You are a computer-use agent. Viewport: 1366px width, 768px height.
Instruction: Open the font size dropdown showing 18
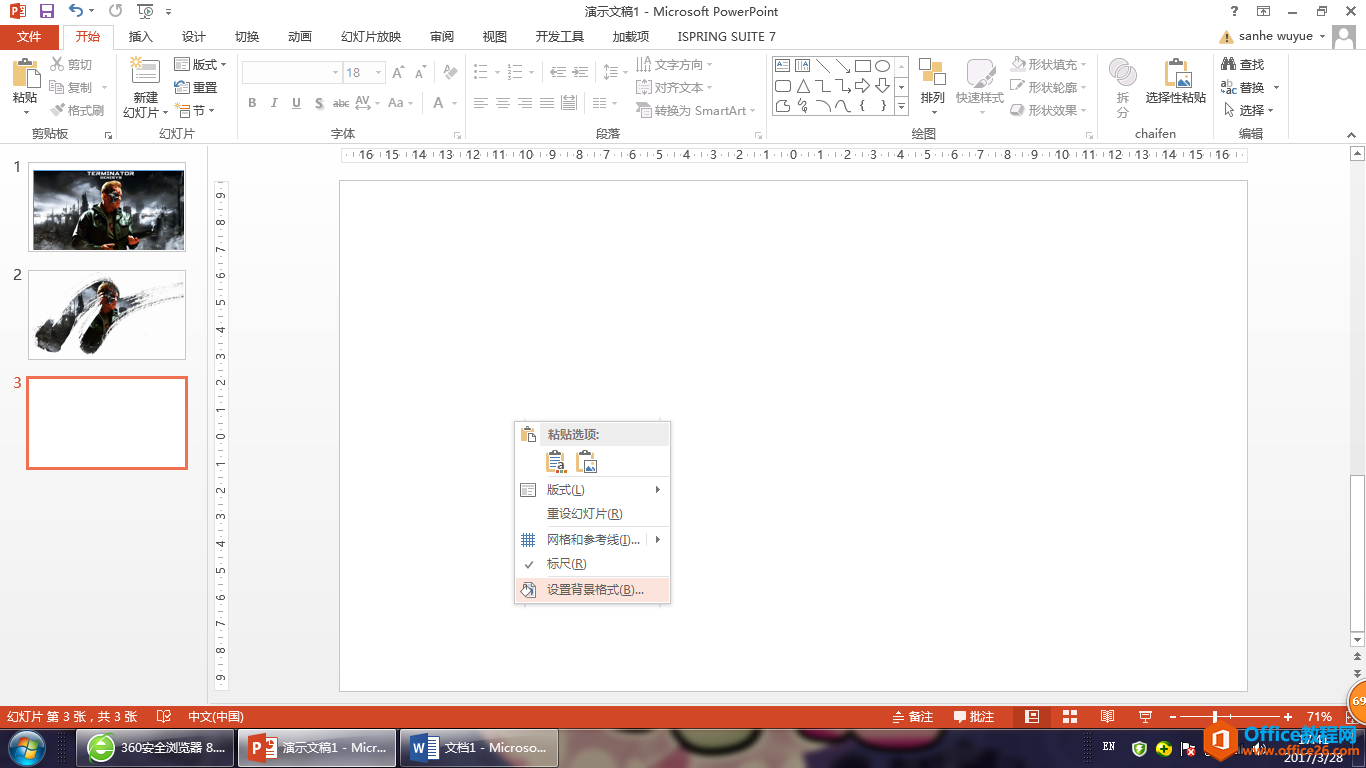tap(378, 73)
